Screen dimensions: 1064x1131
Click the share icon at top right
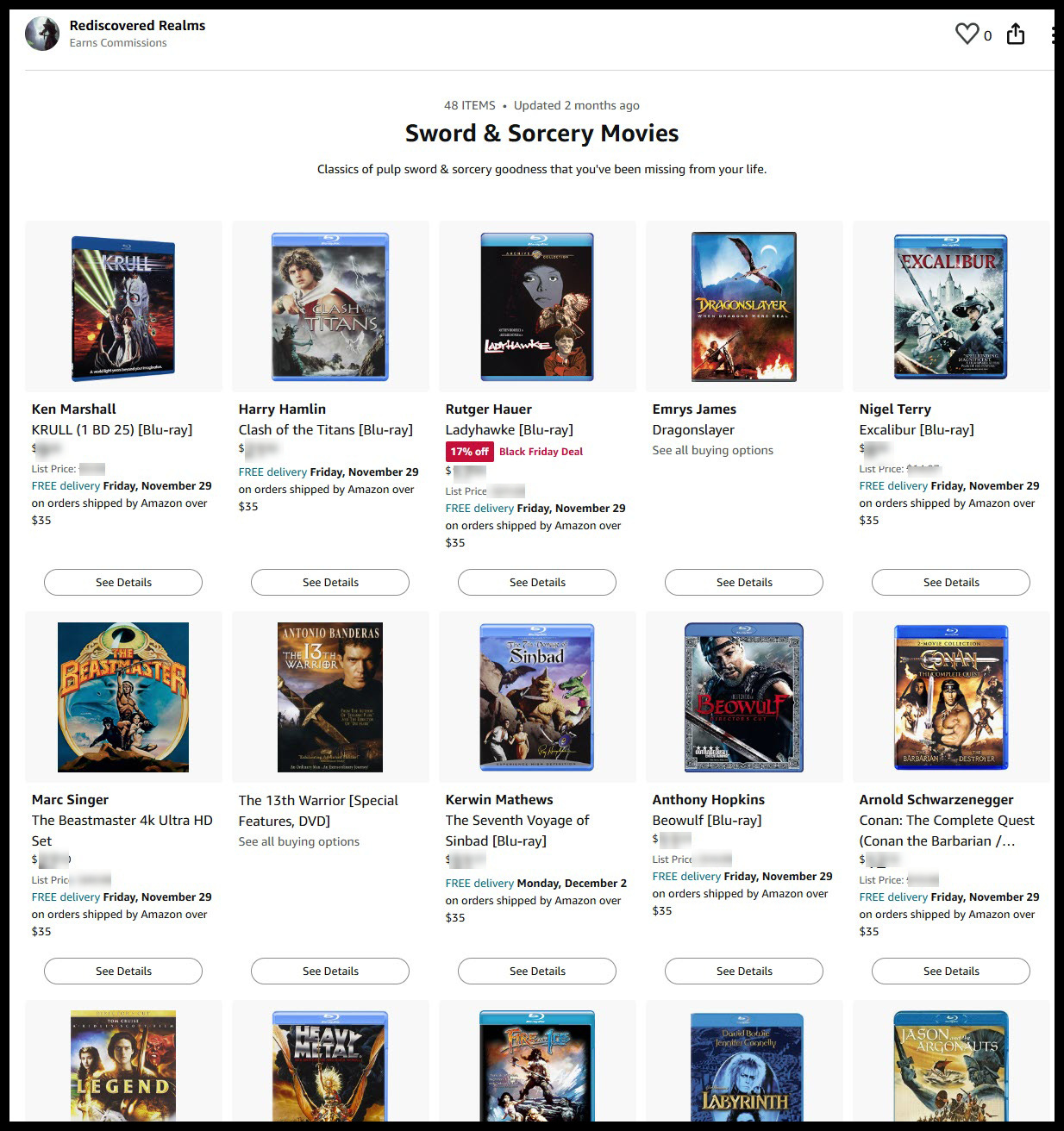coord(1016,34)
